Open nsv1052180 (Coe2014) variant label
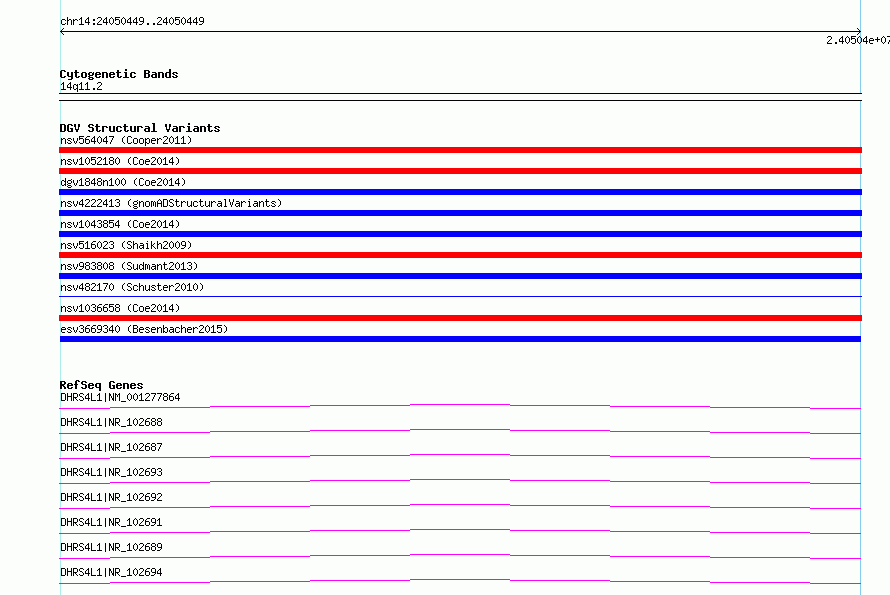This screenshot has height=595, width=890. 120,161
